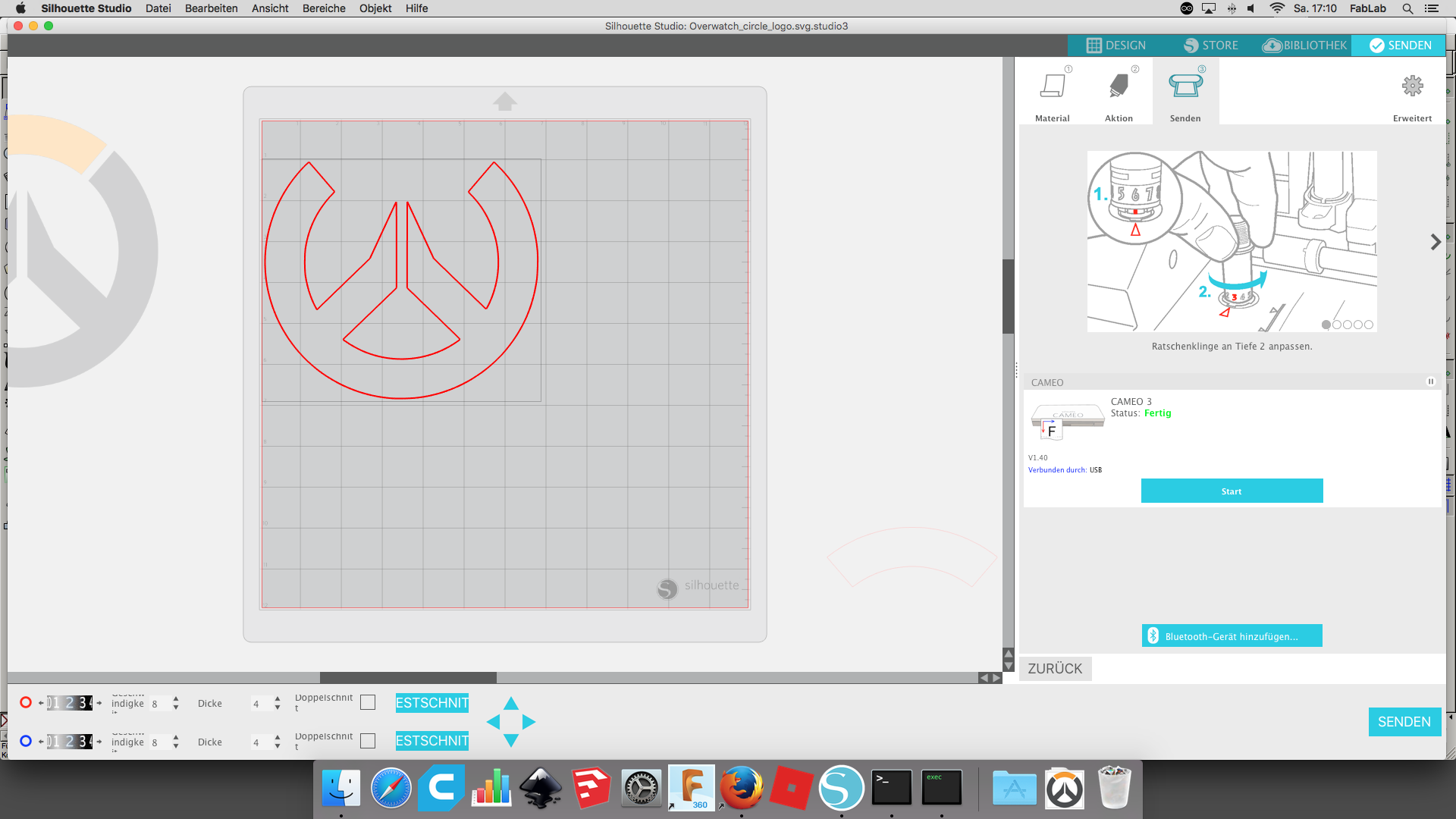The image size is (1456, 819).
Task: Enable Doppelschnitt checkbox for blue row
Action: pyautogui.click(x=368, y=741)
